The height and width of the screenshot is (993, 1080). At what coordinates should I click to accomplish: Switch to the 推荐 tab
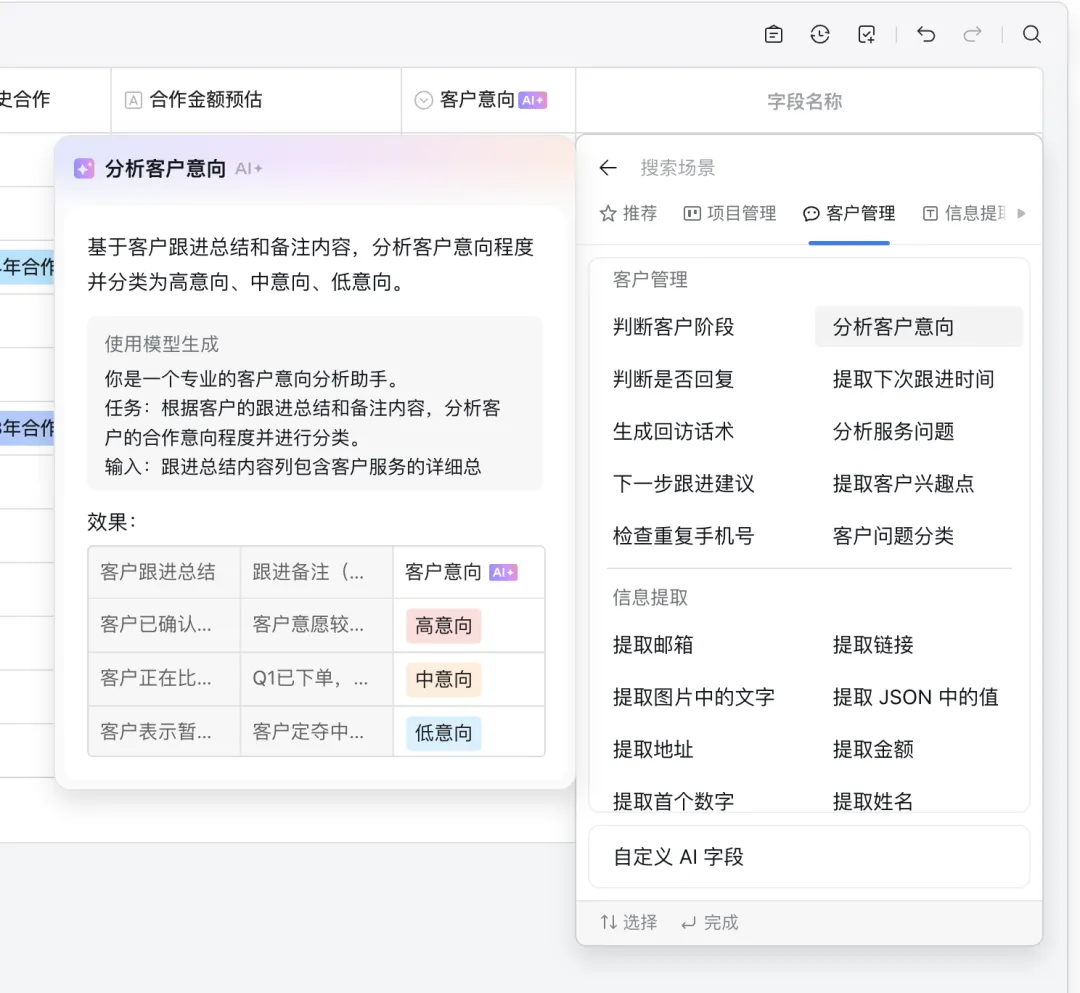(x=628, y=213)
